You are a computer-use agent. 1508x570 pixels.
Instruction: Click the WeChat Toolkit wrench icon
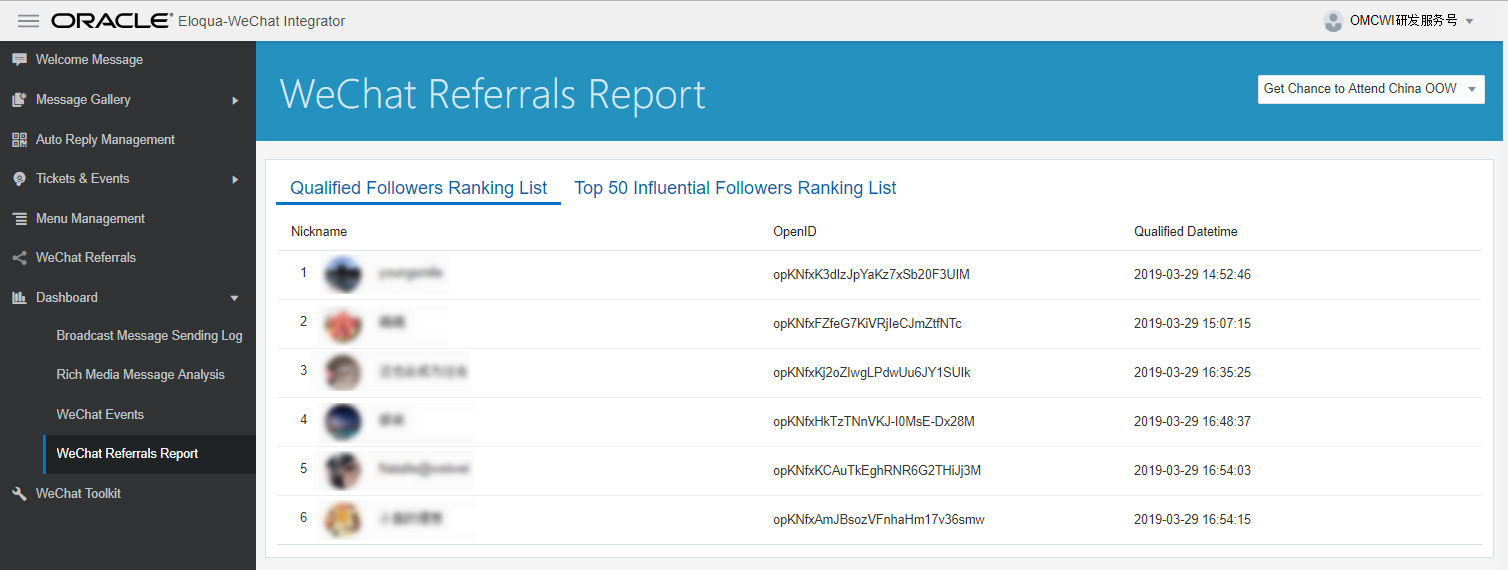click(19, 494)
